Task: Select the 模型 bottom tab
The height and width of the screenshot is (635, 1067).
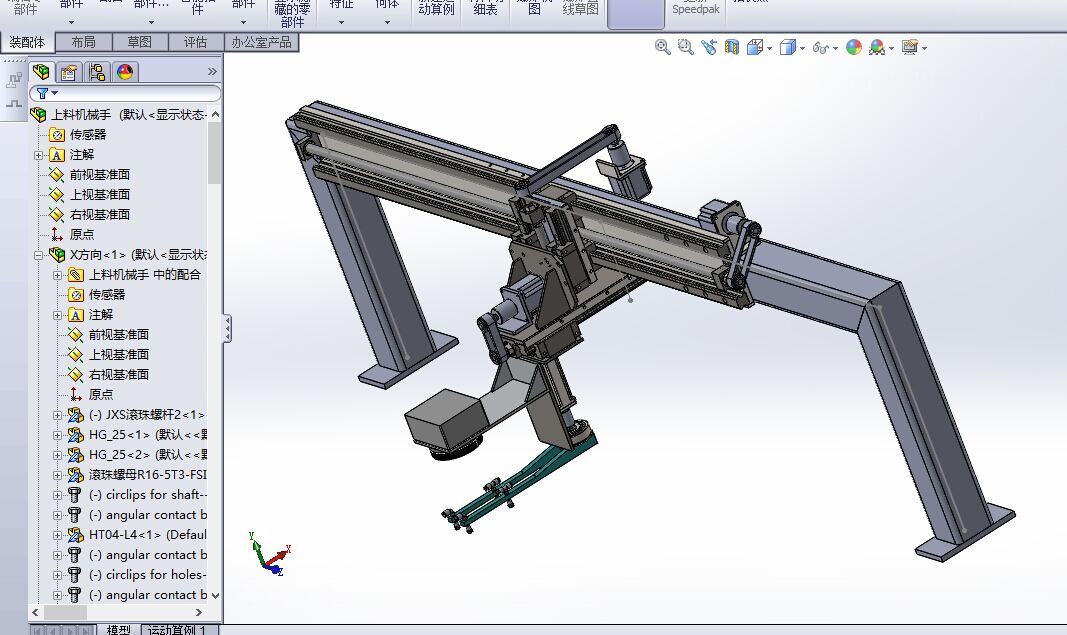Action: pos(119,630)
